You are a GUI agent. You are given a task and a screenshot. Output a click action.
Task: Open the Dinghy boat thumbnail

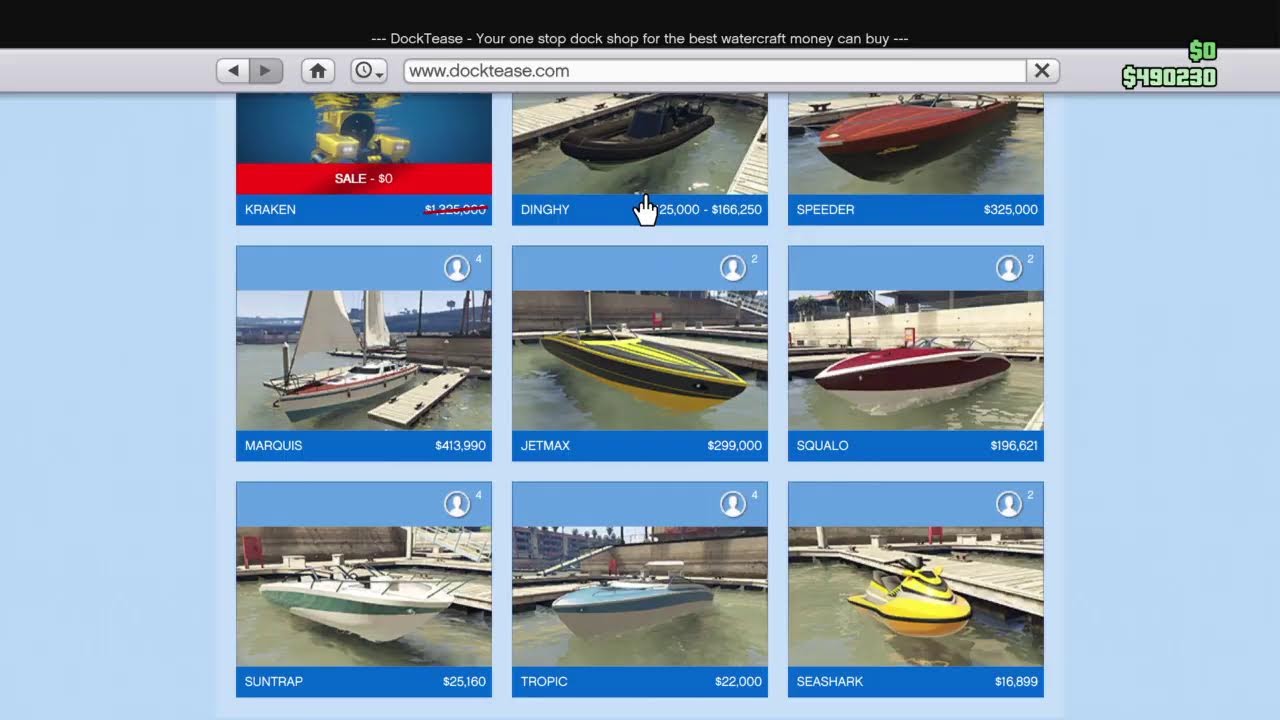[x=640, y=143]
